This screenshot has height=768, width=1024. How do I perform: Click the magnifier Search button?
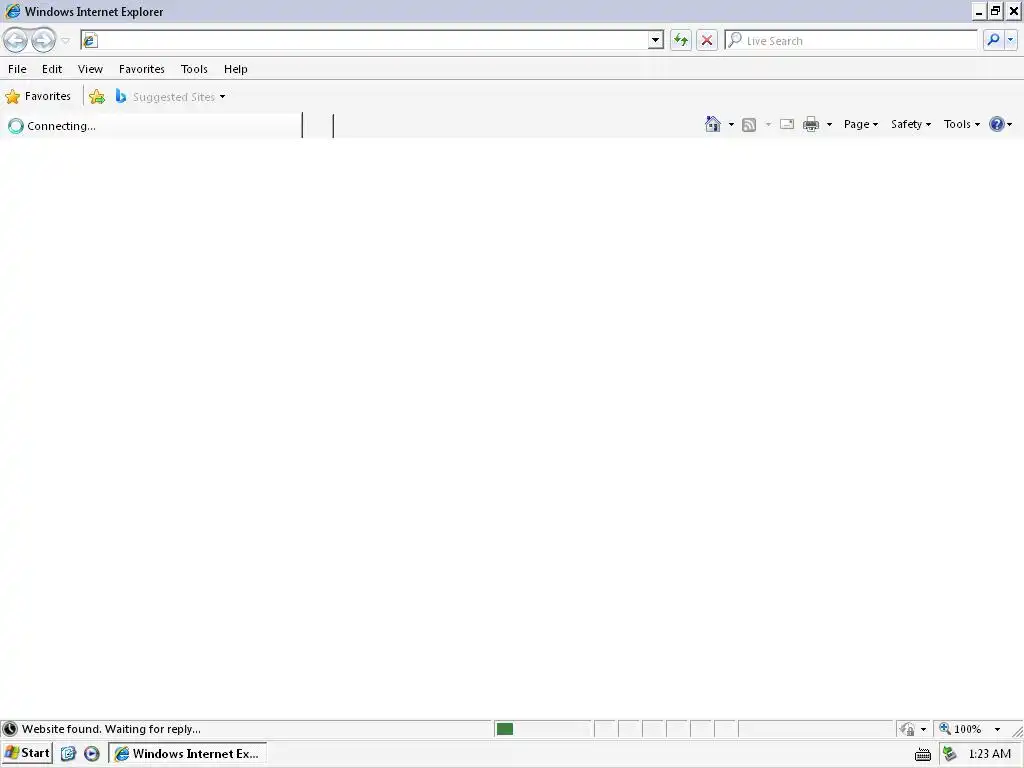click(x=993, y=40)
